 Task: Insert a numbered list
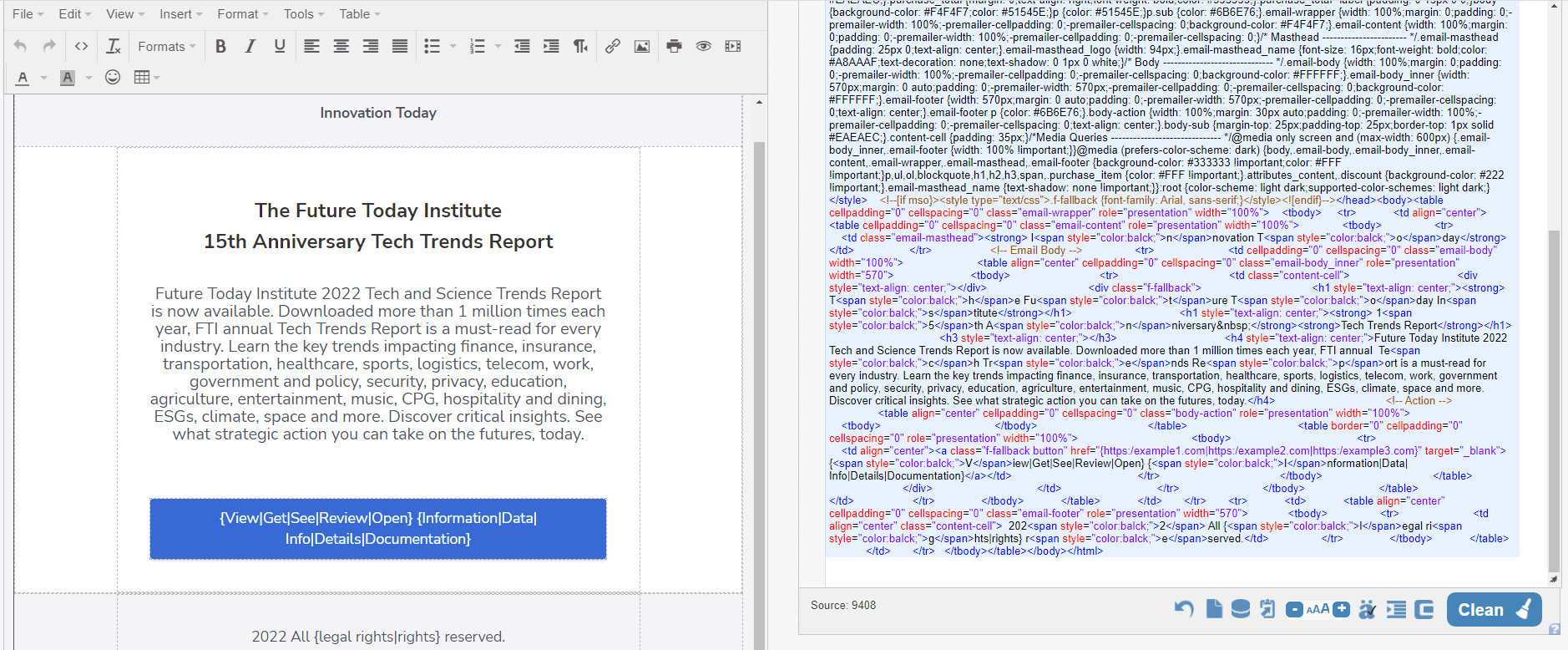point(478,46)
